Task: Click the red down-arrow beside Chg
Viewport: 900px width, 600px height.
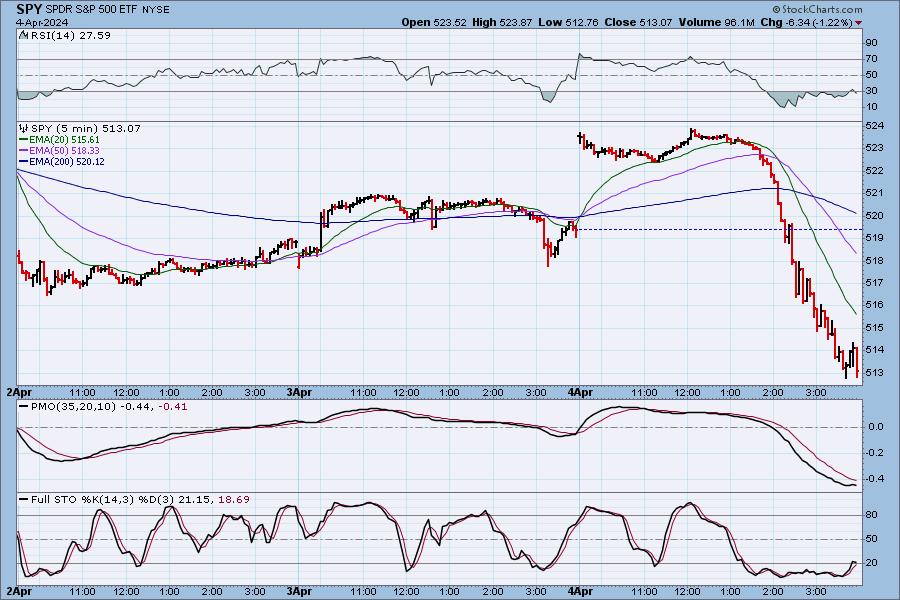Action: pyautogui.click(x=858, y=23)
